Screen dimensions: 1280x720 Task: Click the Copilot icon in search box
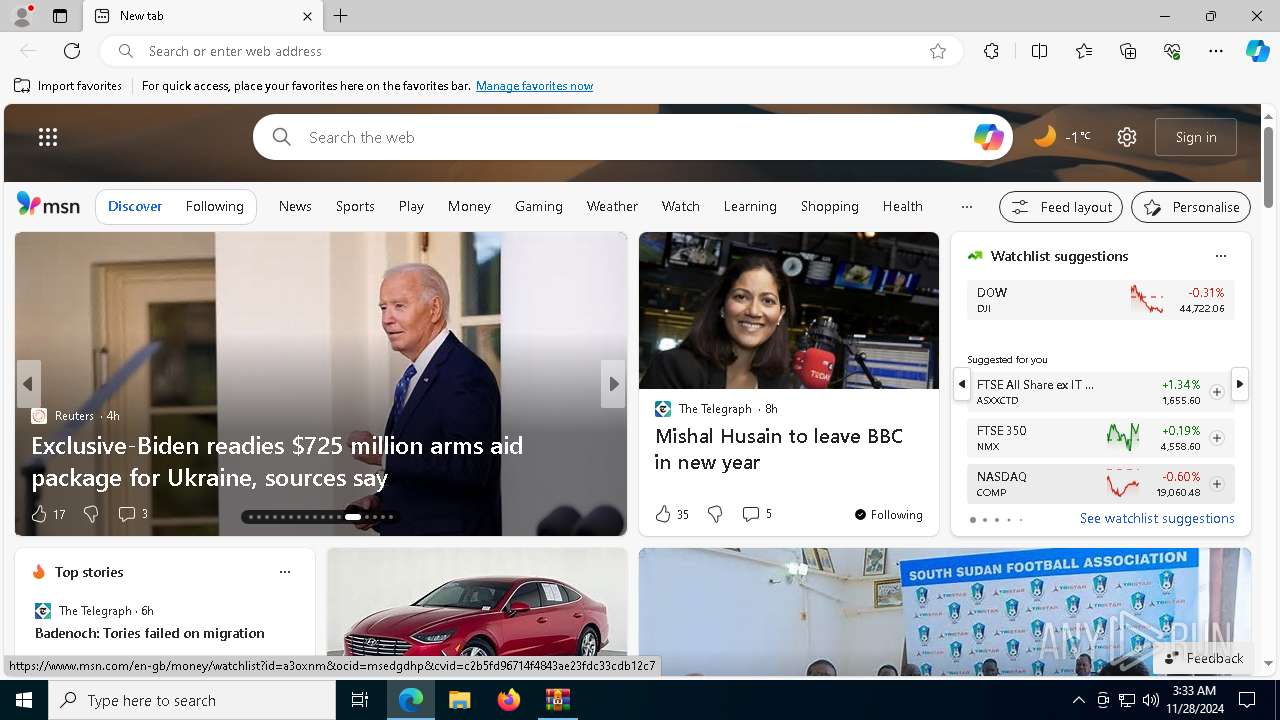coord(989,137)
